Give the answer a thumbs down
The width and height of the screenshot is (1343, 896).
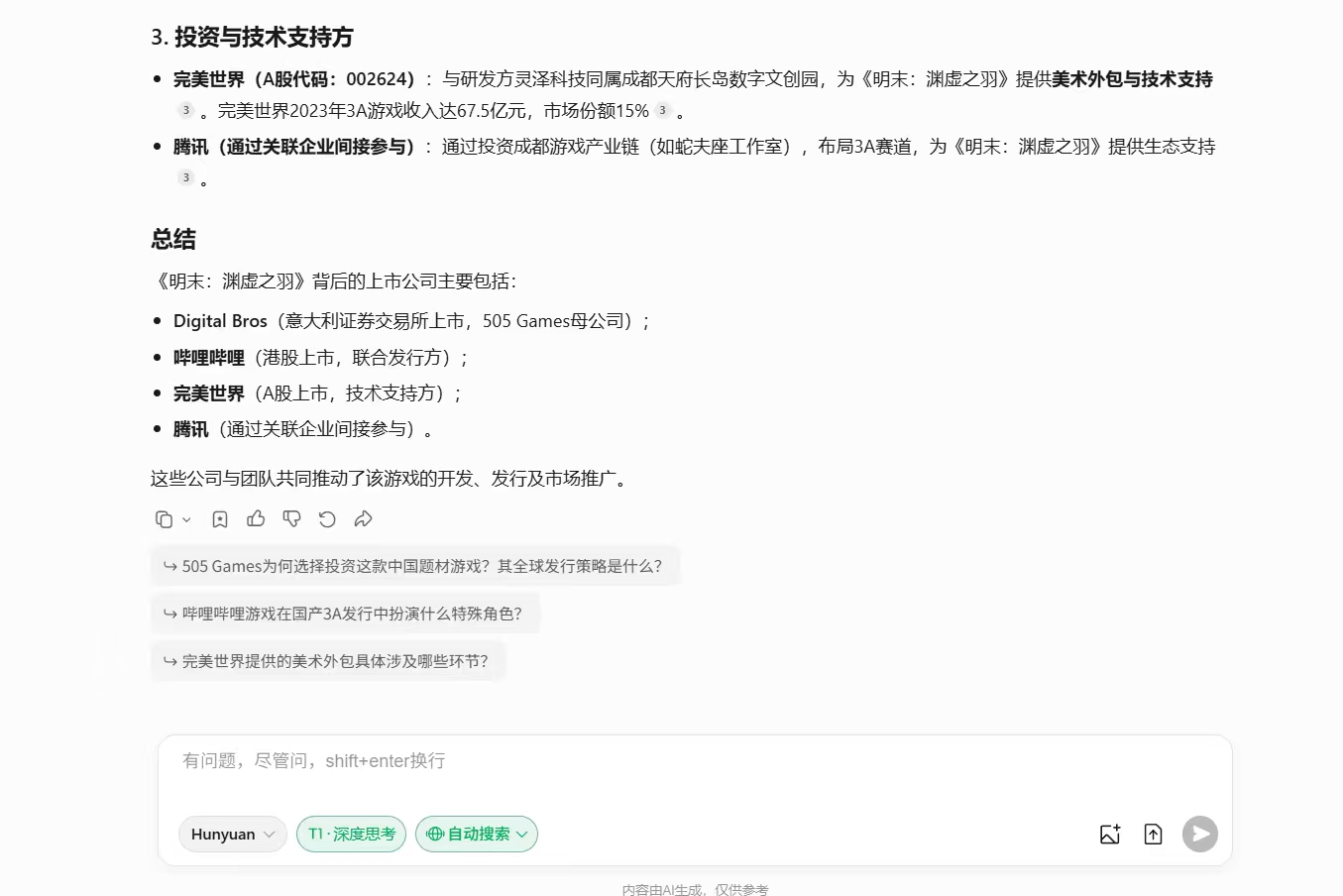tap(291, 518)
